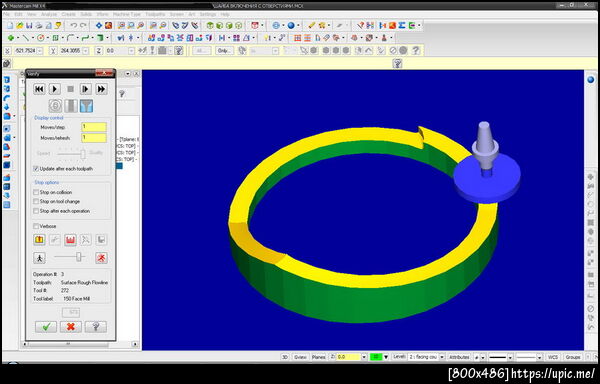The width and height of the screenshot is (600, 384).
Task: Click the create circle tool icon
Action: click(x=40, y=38)
